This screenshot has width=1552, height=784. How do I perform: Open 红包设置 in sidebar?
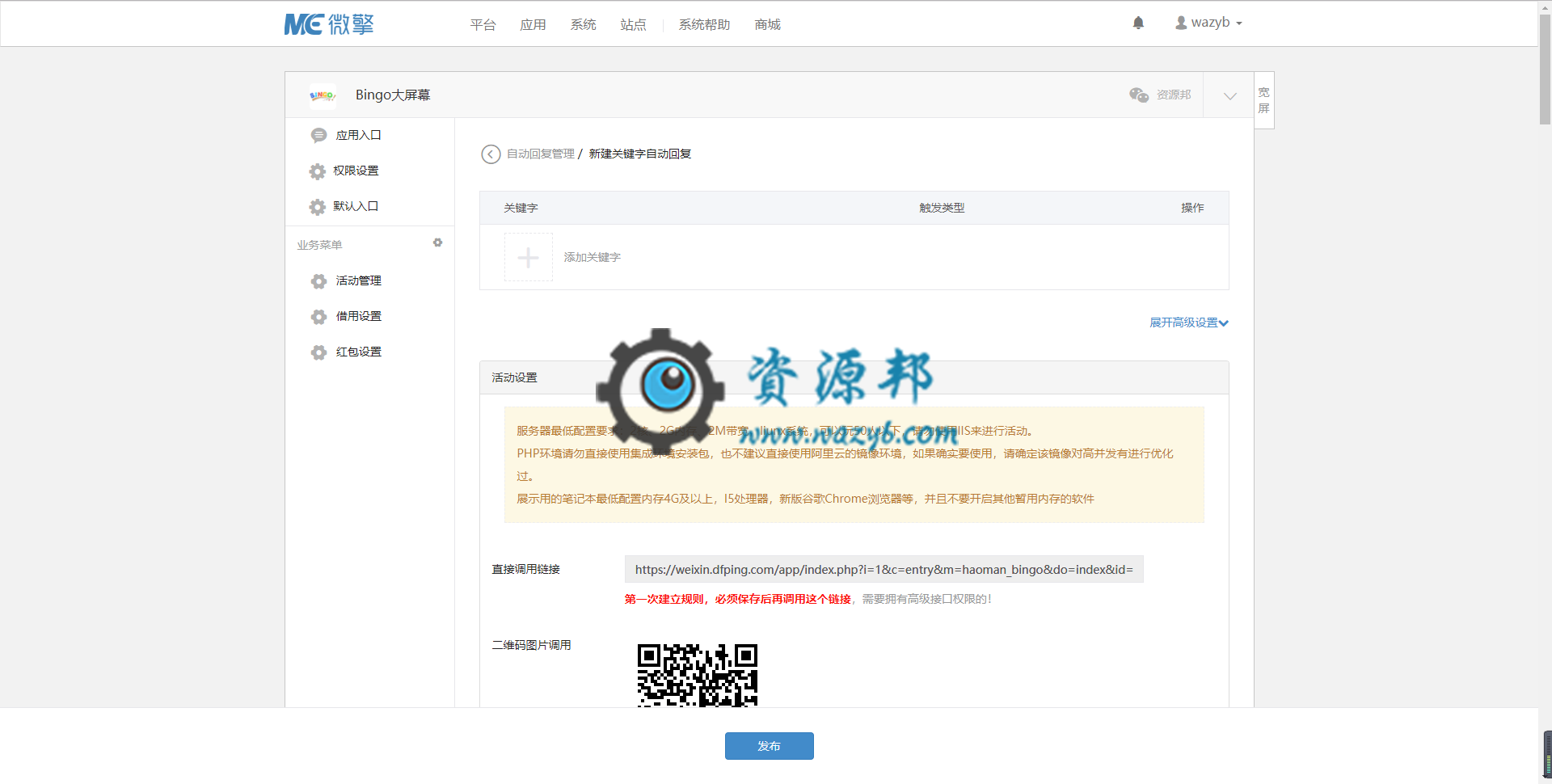[x=358, y=352]
